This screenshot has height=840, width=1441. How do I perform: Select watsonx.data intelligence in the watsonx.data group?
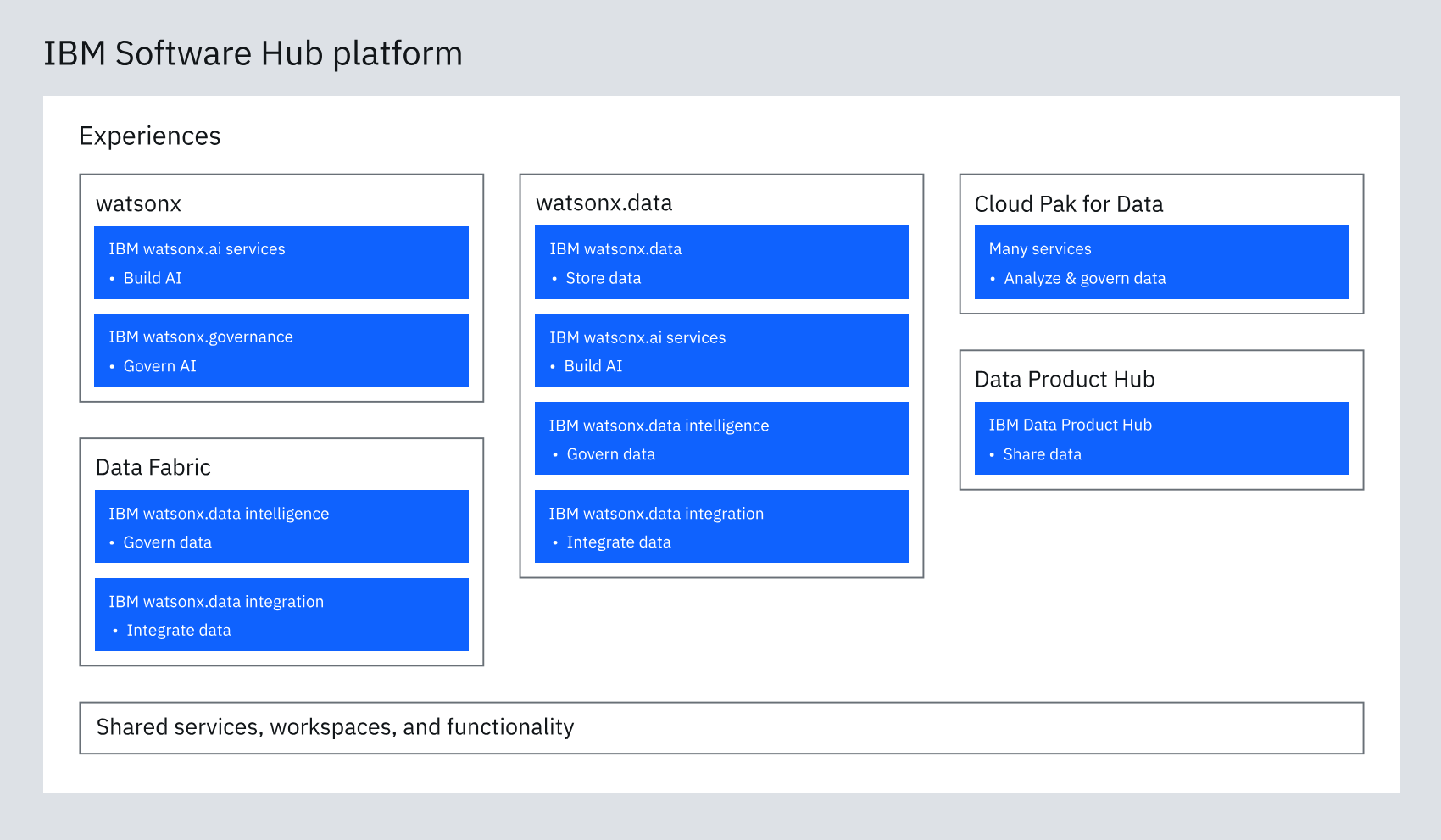tap(720, 438)
